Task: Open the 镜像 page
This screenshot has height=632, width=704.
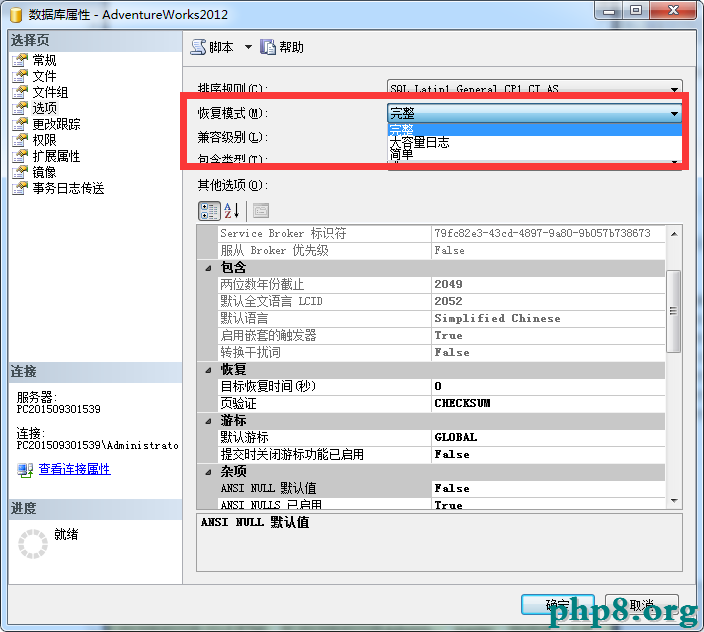Action: [44, 172]
